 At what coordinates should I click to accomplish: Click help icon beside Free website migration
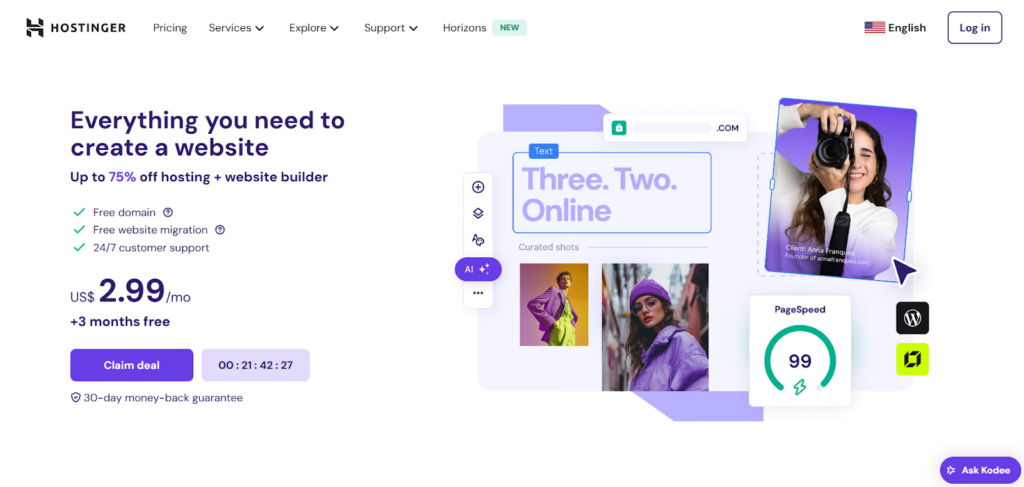pyautogui.click(x=219, y=230)
